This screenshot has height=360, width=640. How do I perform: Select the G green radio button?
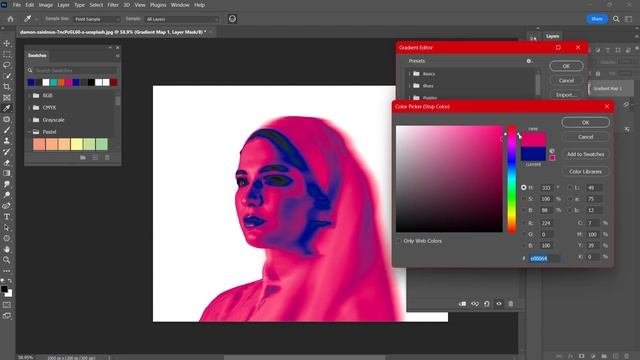click(x=524, y=234)
